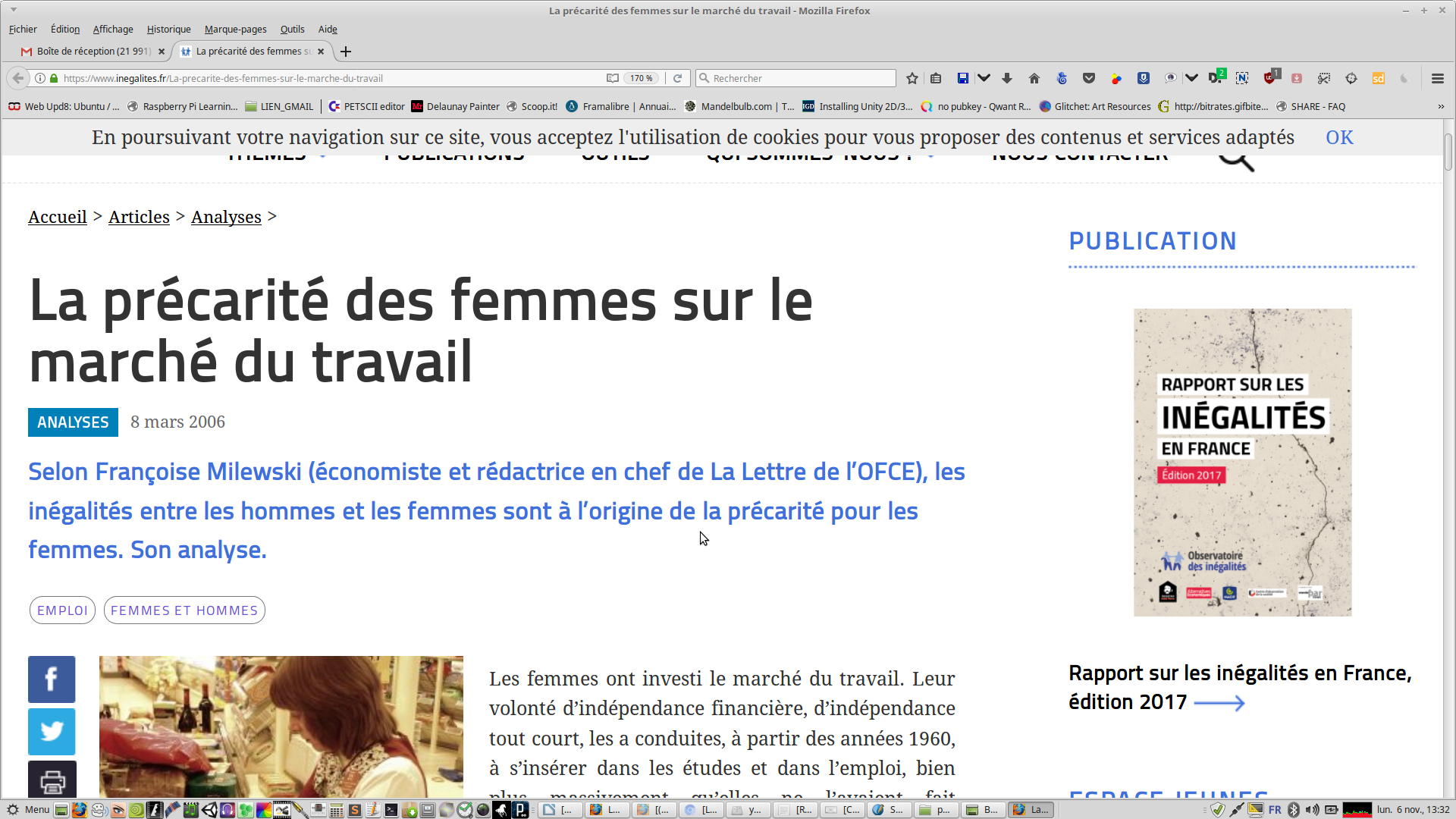
Task: Share article on Facebook
Action: (x=52, y=679)
